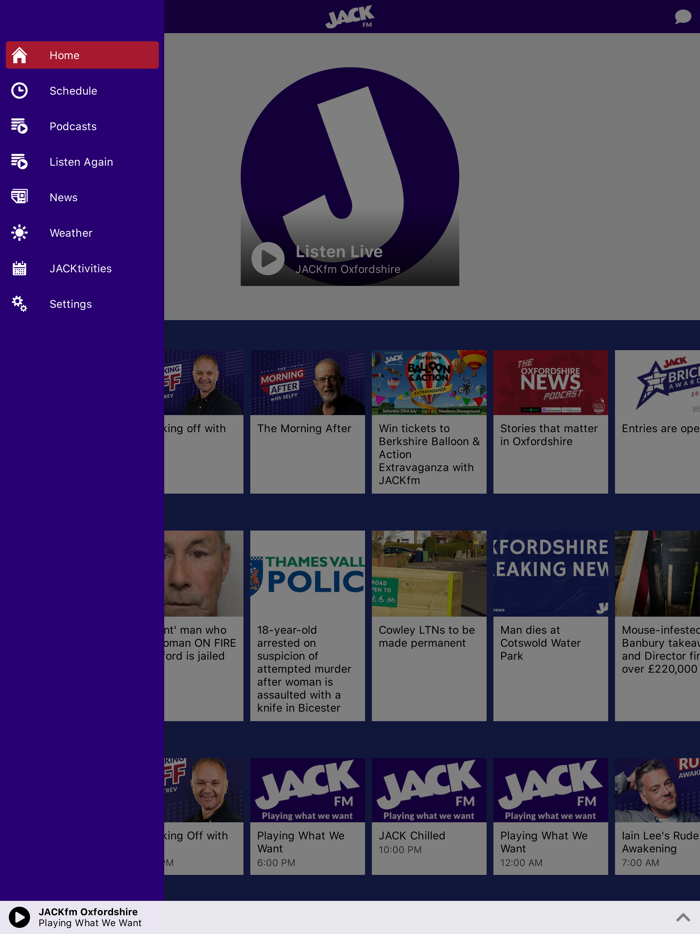Click the News newspaper icon
Screen dimensions: 700x934
(x=19, y=197)
